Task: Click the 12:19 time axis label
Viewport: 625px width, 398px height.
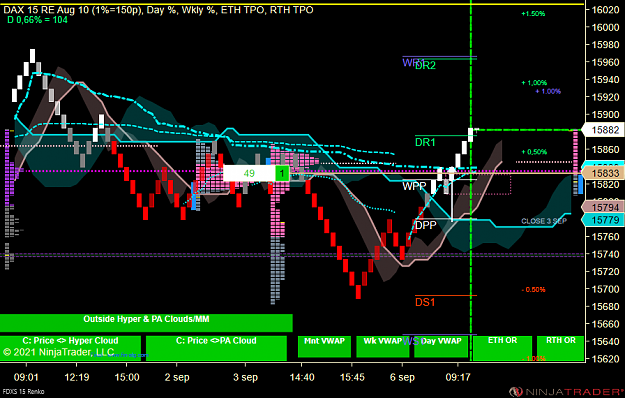Action: point(77,377)
